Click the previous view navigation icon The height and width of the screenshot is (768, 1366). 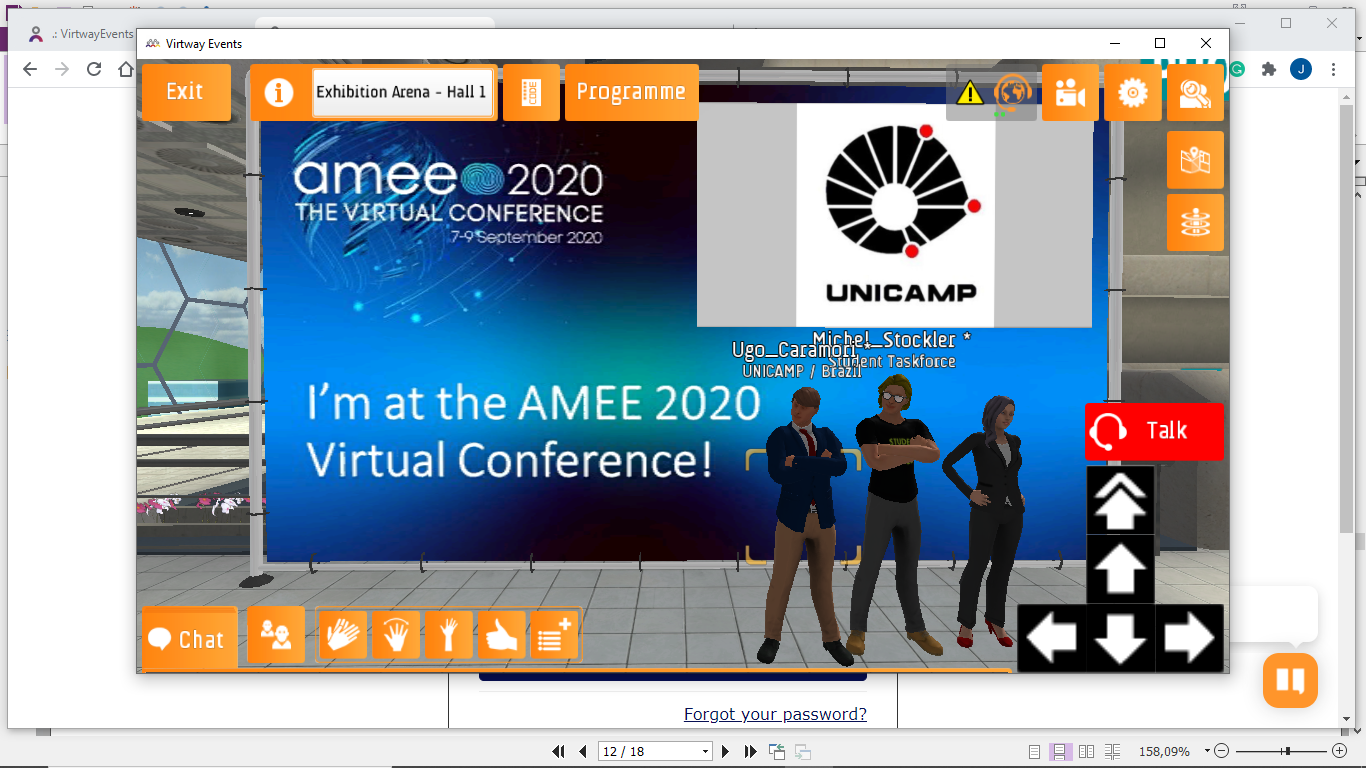point(777,751)
